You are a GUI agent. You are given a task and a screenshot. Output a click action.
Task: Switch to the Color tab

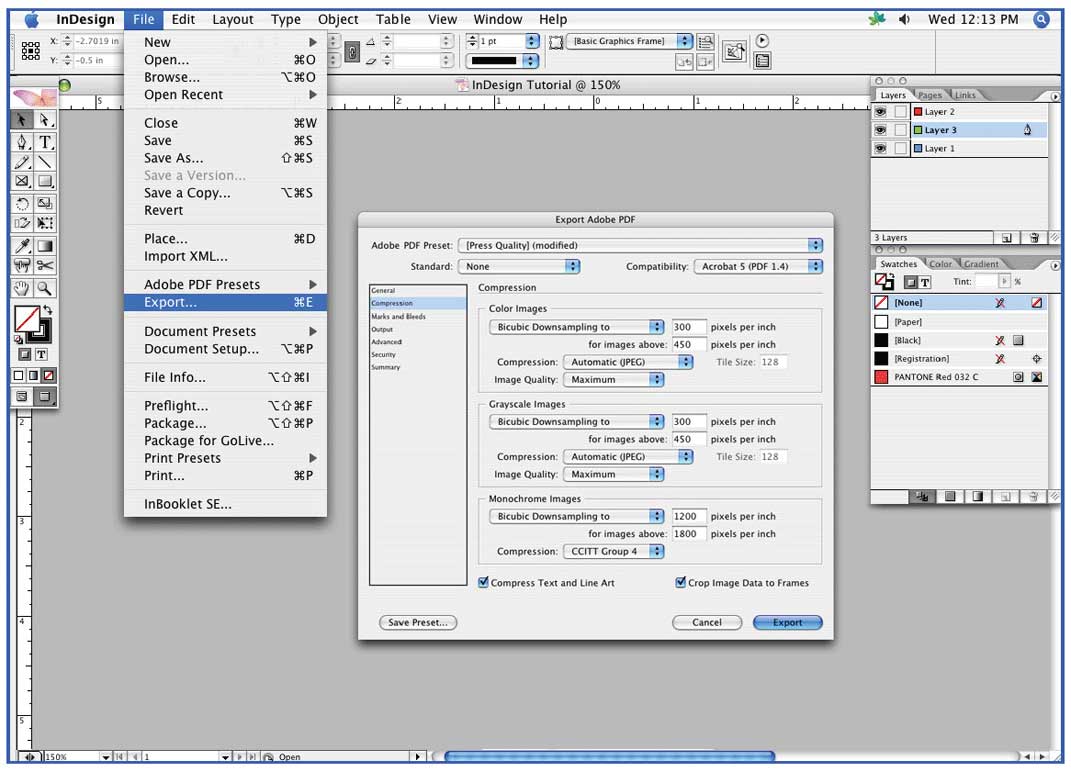coord(940,264)
